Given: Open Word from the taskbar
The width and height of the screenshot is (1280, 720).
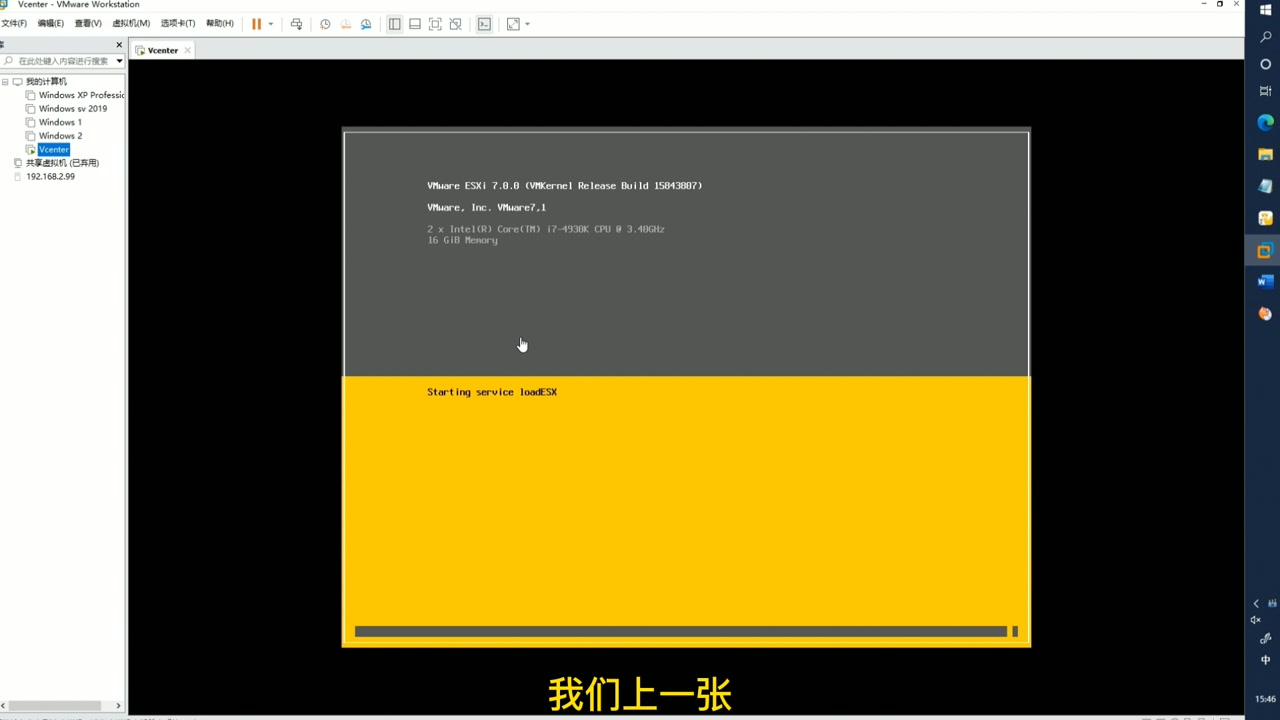Looking at the screenshot, I should click(x=1265, y=282).
